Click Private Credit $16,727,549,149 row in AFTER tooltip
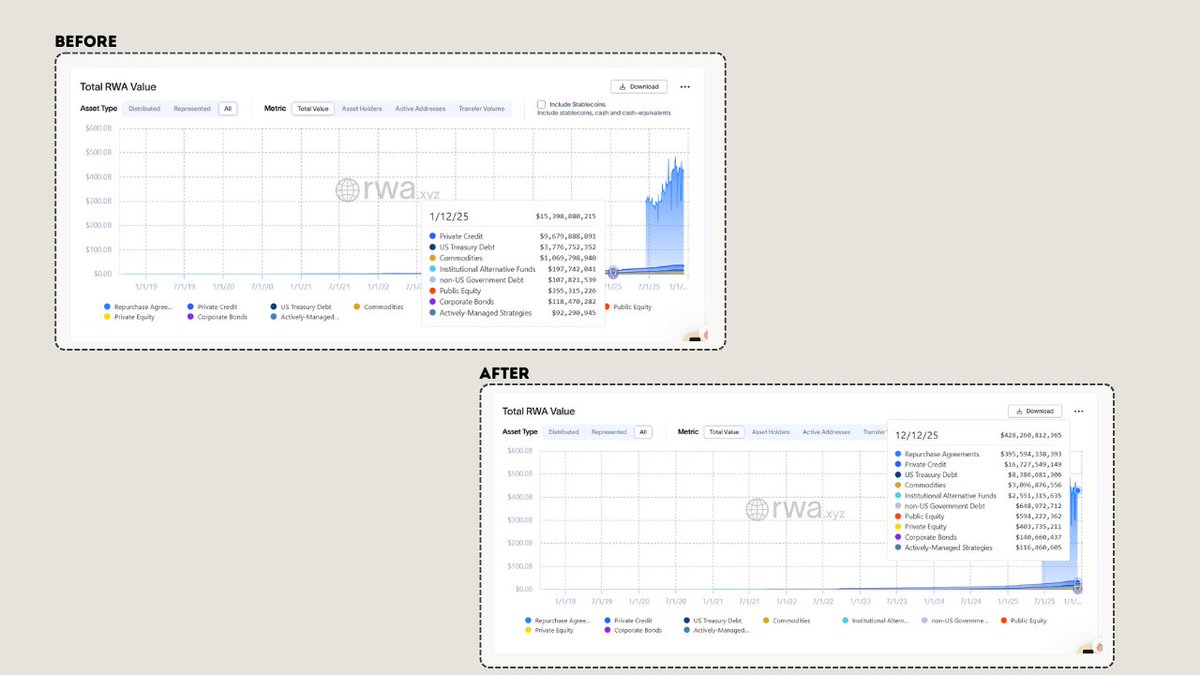 click(978, 464)
